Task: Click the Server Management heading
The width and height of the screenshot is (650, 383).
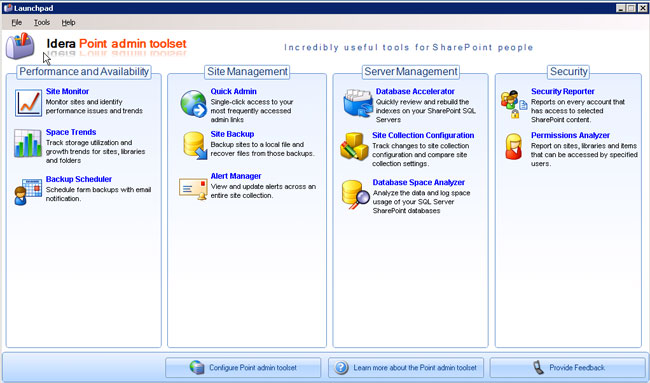Action: point(411,72)
